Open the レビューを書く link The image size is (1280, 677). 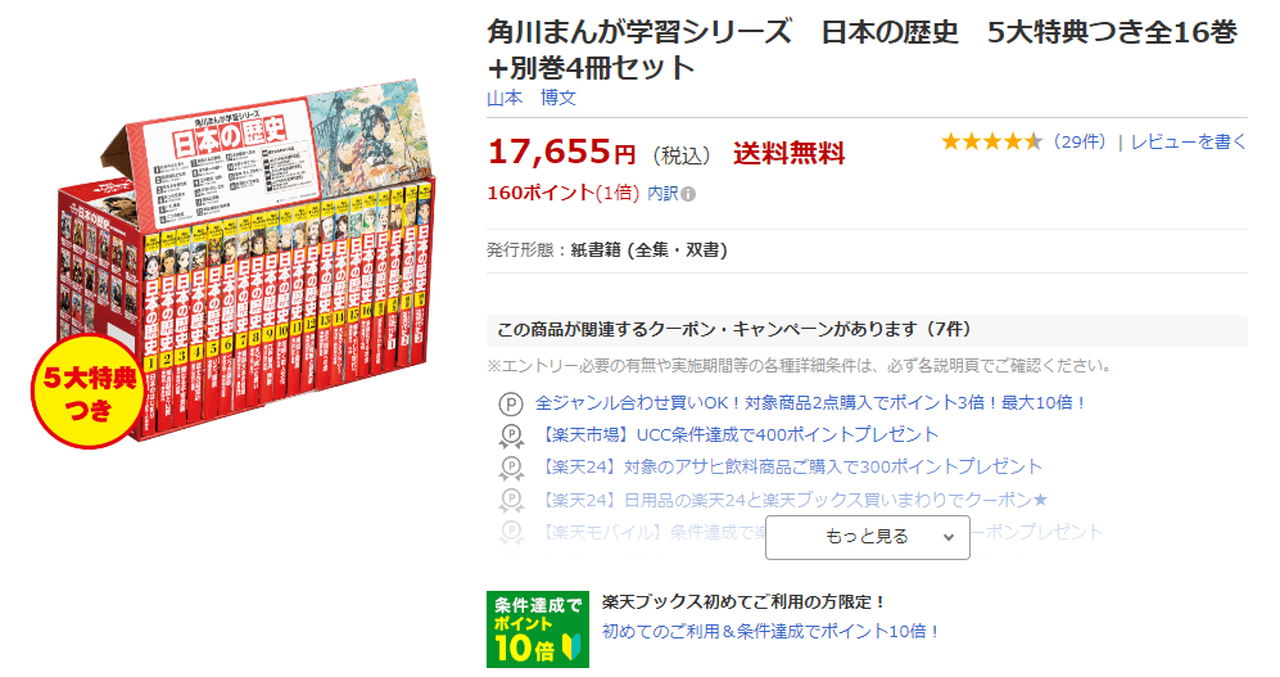1189,142
